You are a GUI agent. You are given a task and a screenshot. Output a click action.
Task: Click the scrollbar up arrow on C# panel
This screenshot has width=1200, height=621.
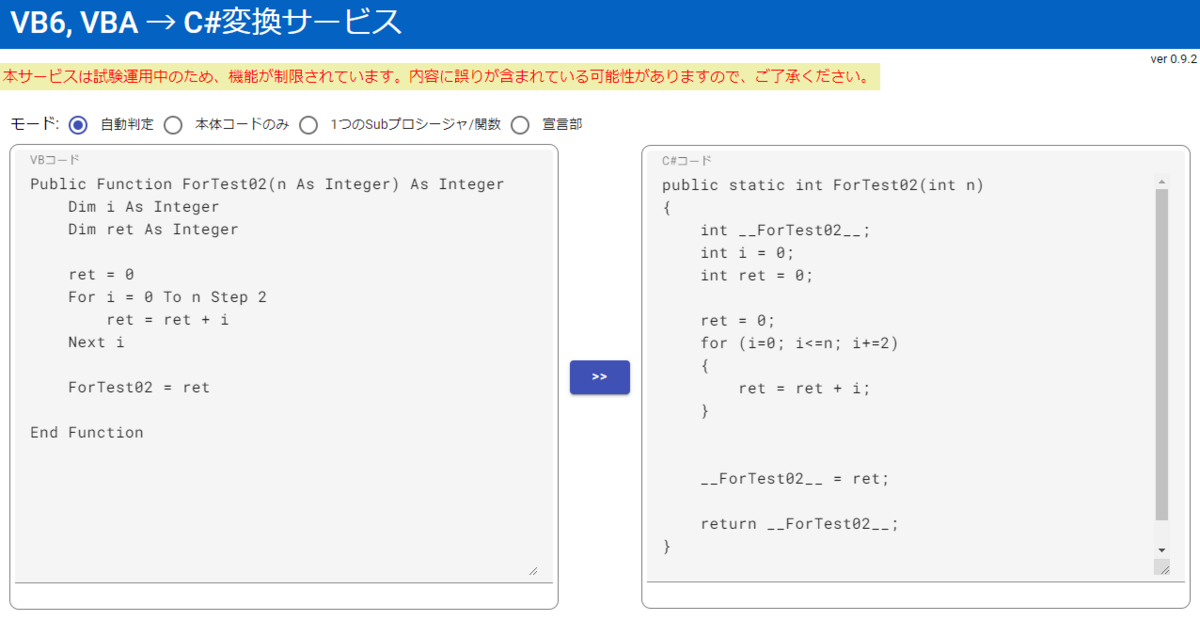click(x=1161, y=181)
